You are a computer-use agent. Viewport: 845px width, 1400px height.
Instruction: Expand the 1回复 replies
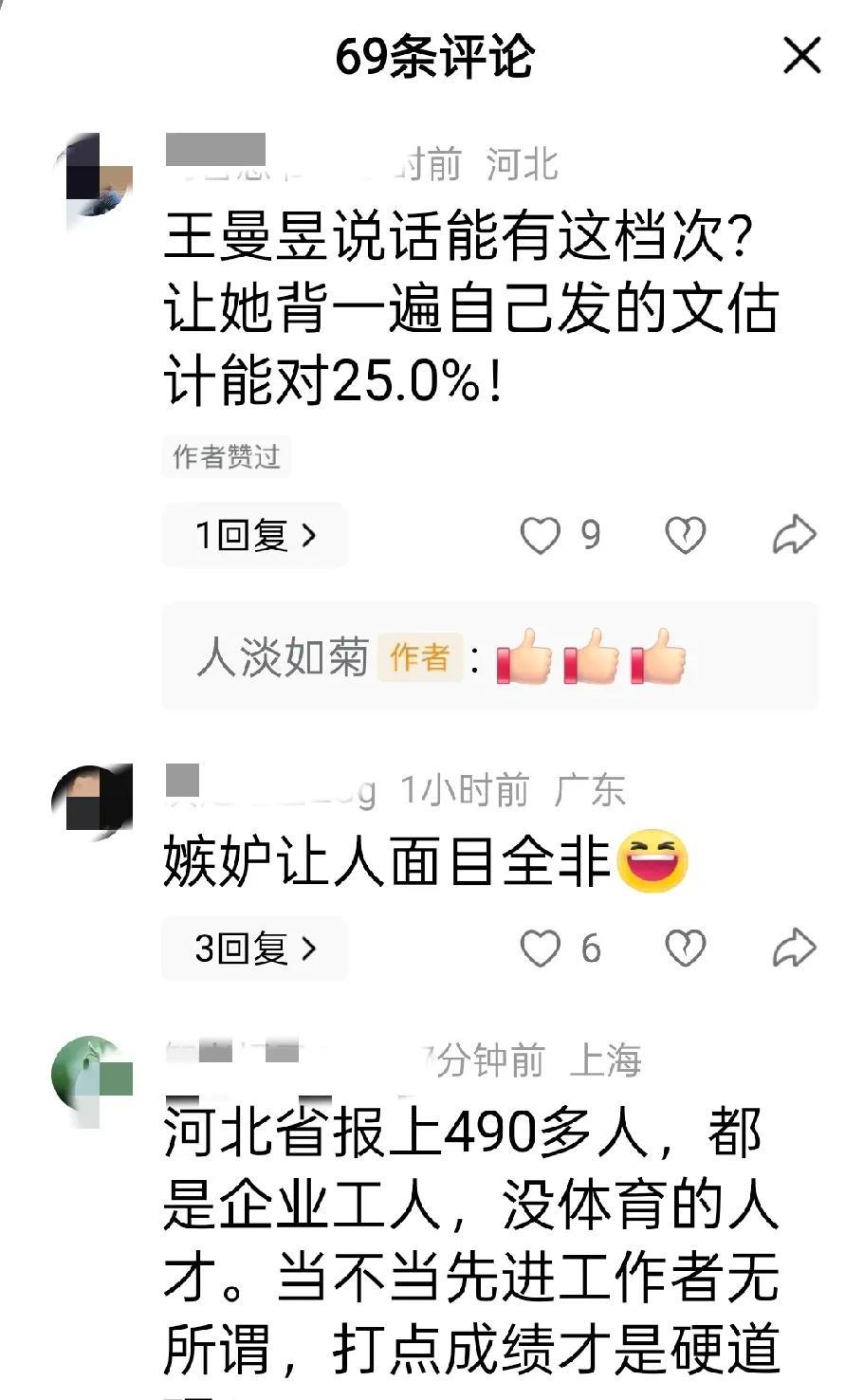255,536
